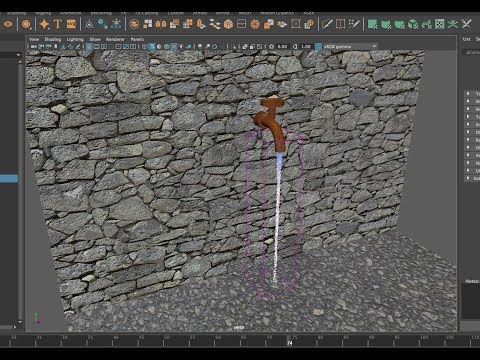This screenshot has width=480, height=360.
Task: Click the orange cube shelf icon
Action: point(228,24)
